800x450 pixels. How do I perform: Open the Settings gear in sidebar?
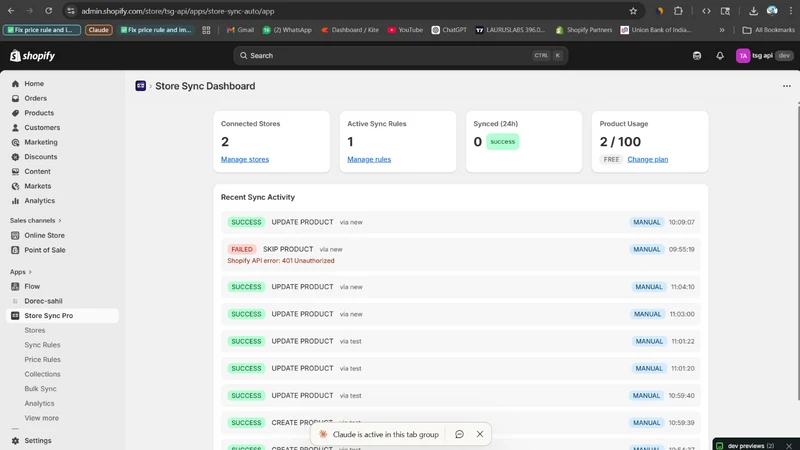[x=15, y=440]
